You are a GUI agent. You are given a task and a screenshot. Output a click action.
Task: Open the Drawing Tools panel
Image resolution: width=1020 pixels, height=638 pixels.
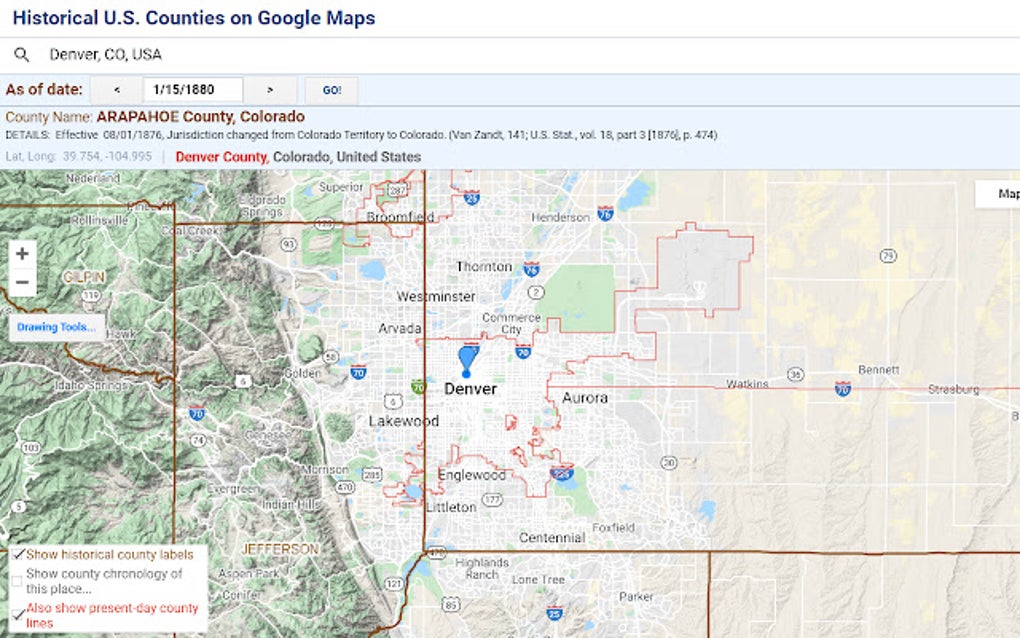(57, 327)
